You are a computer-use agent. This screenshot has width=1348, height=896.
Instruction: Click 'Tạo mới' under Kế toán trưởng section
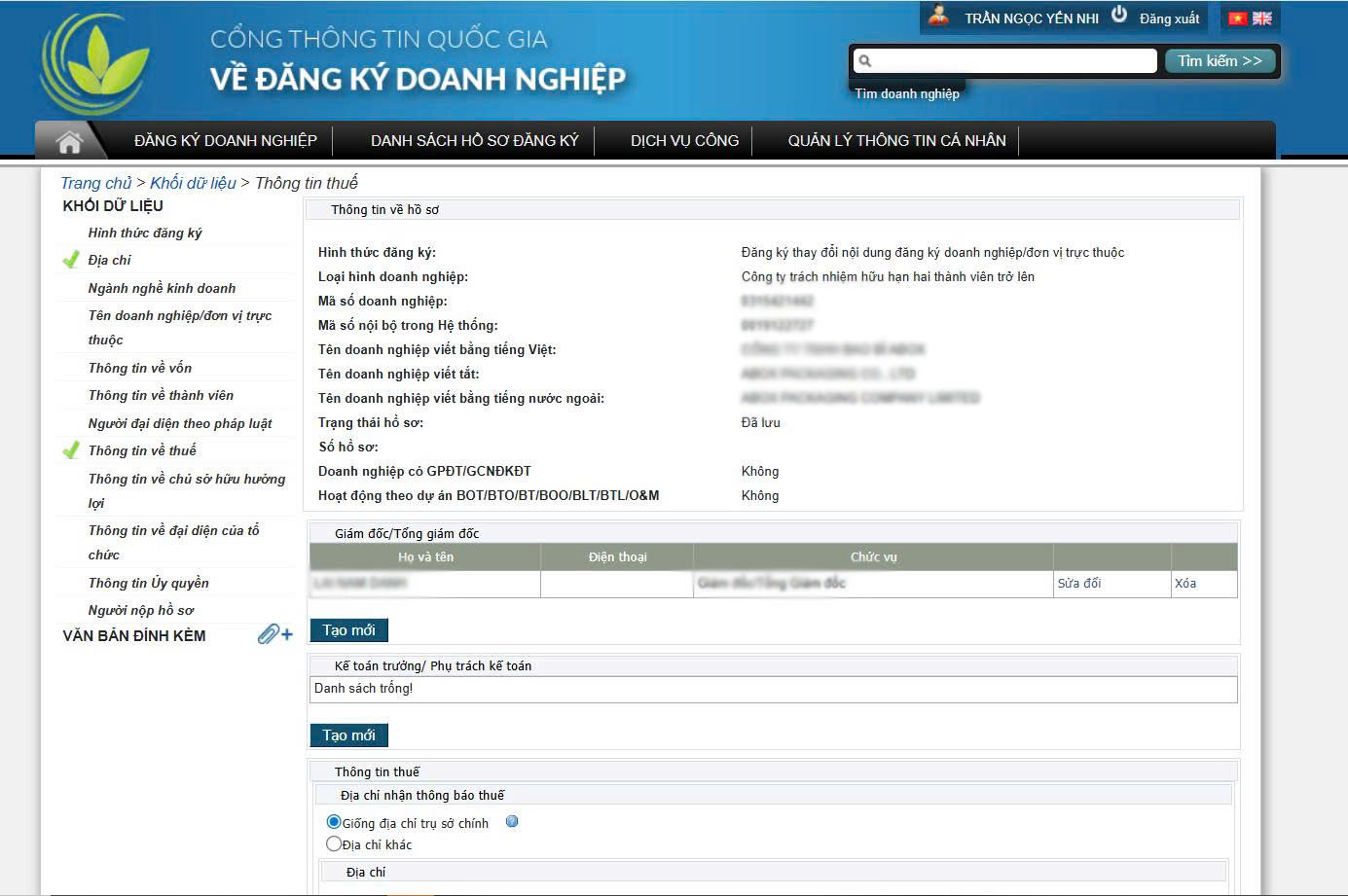click(x=348, y=735)
